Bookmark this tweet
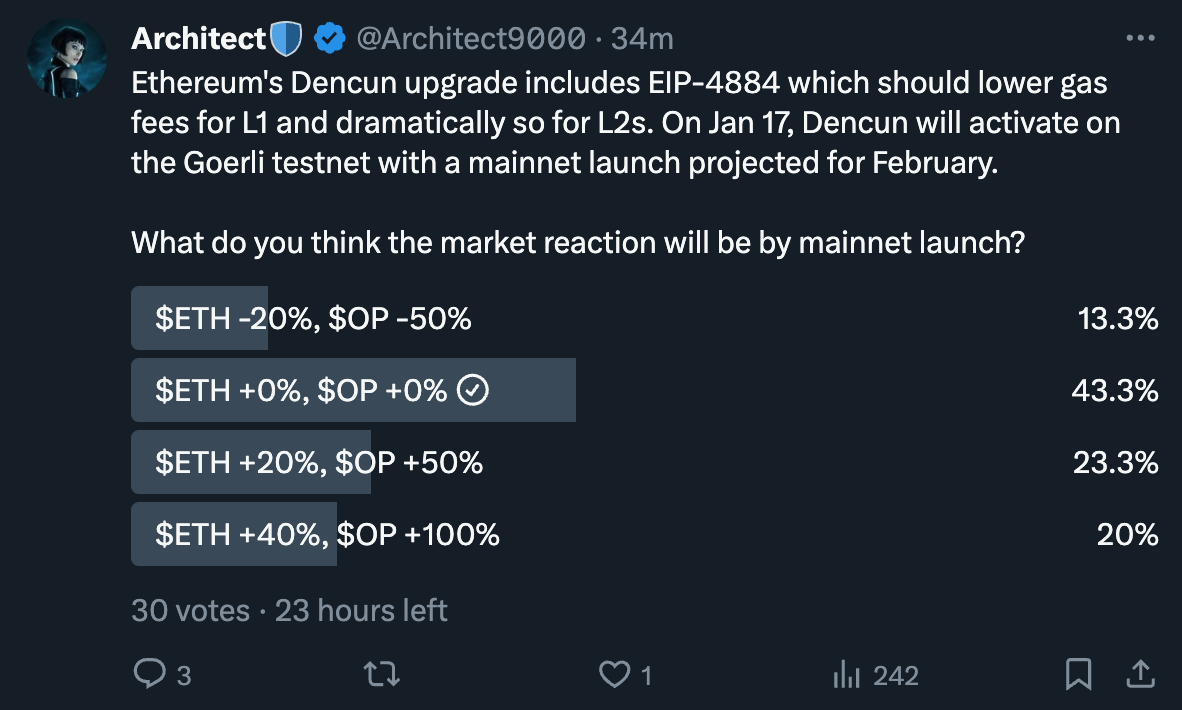 pos(1078,675)
